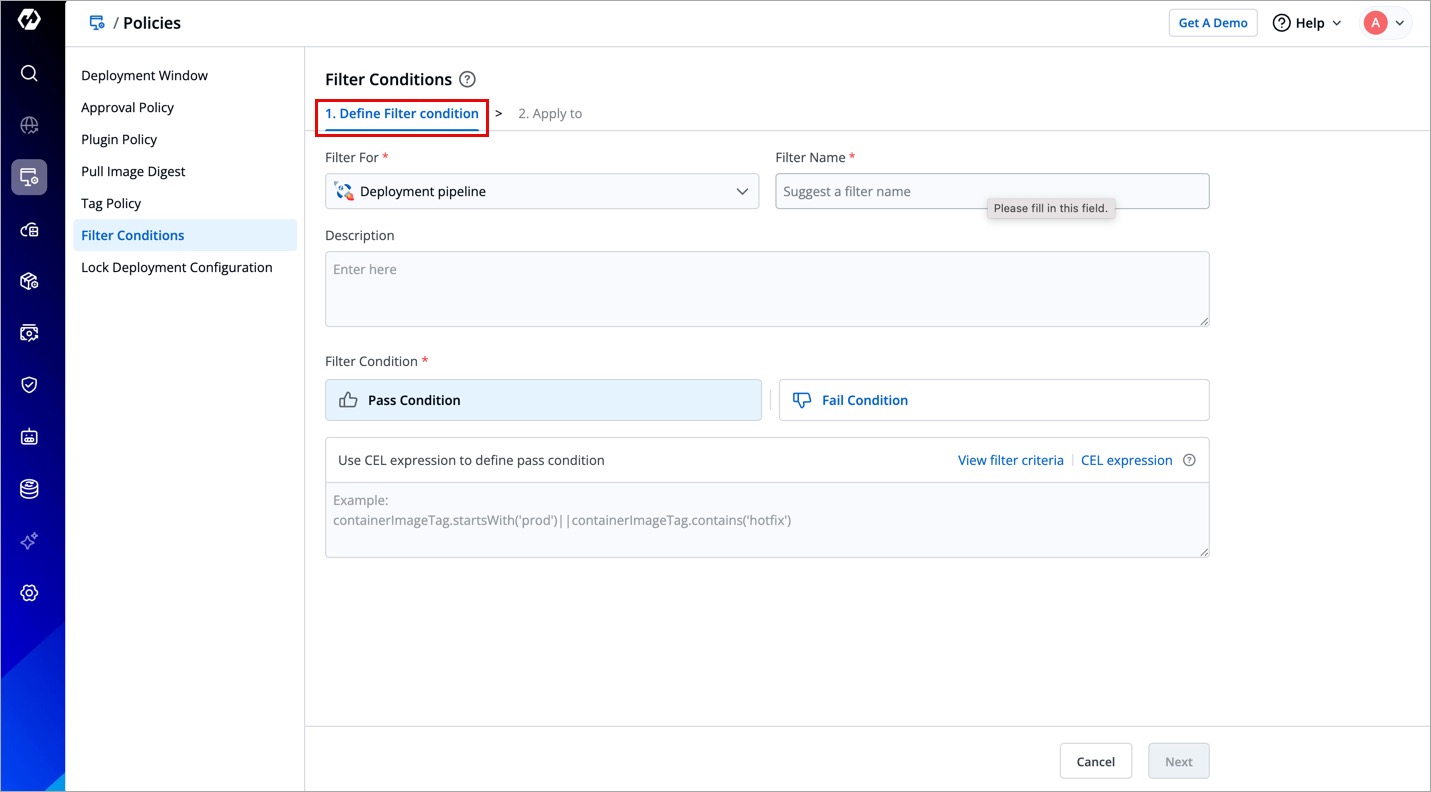Click the Get A Demo button

tap(1212, 23)
